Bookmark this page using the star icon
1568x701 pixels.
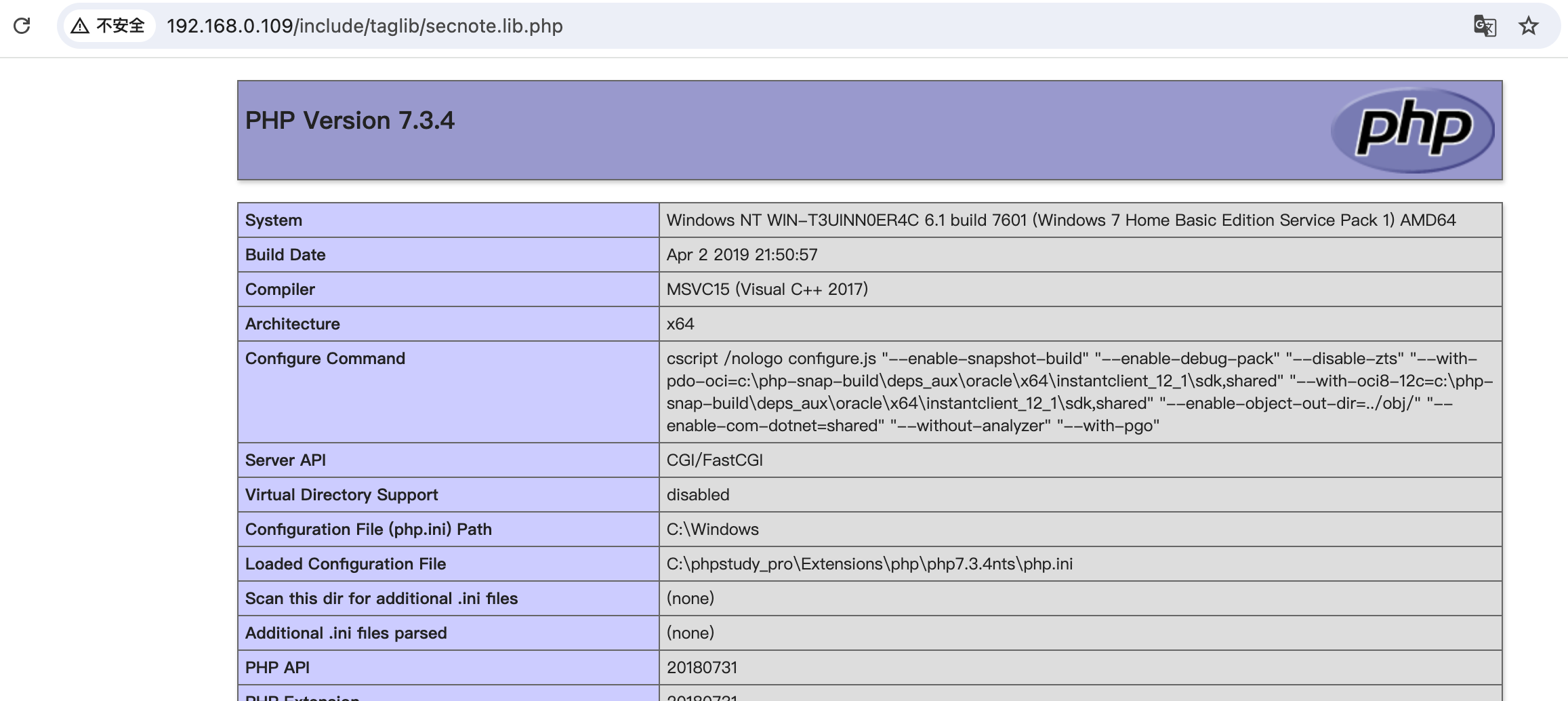click(x=1529, y=26)
